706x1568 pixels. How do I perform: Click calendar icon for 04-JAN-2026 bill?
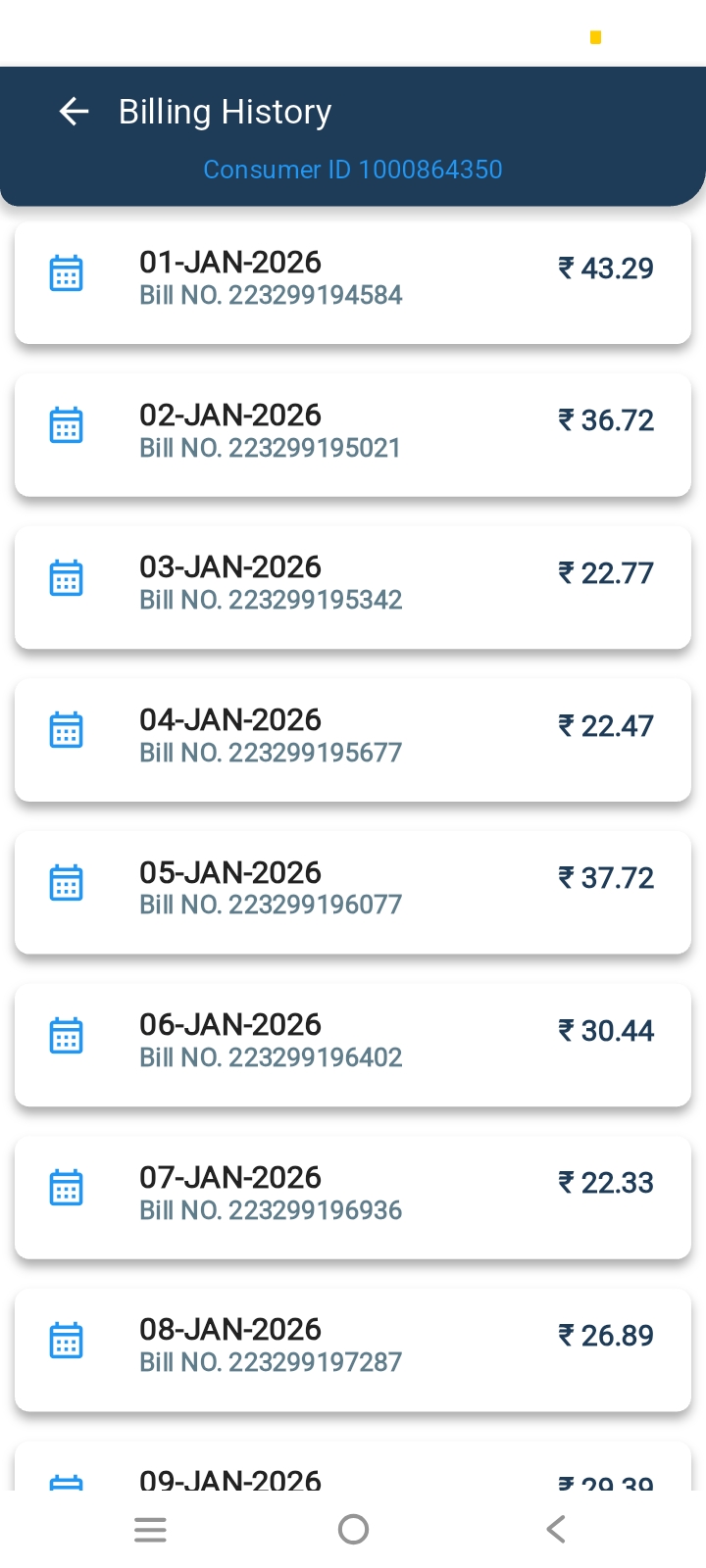(66, 730)
